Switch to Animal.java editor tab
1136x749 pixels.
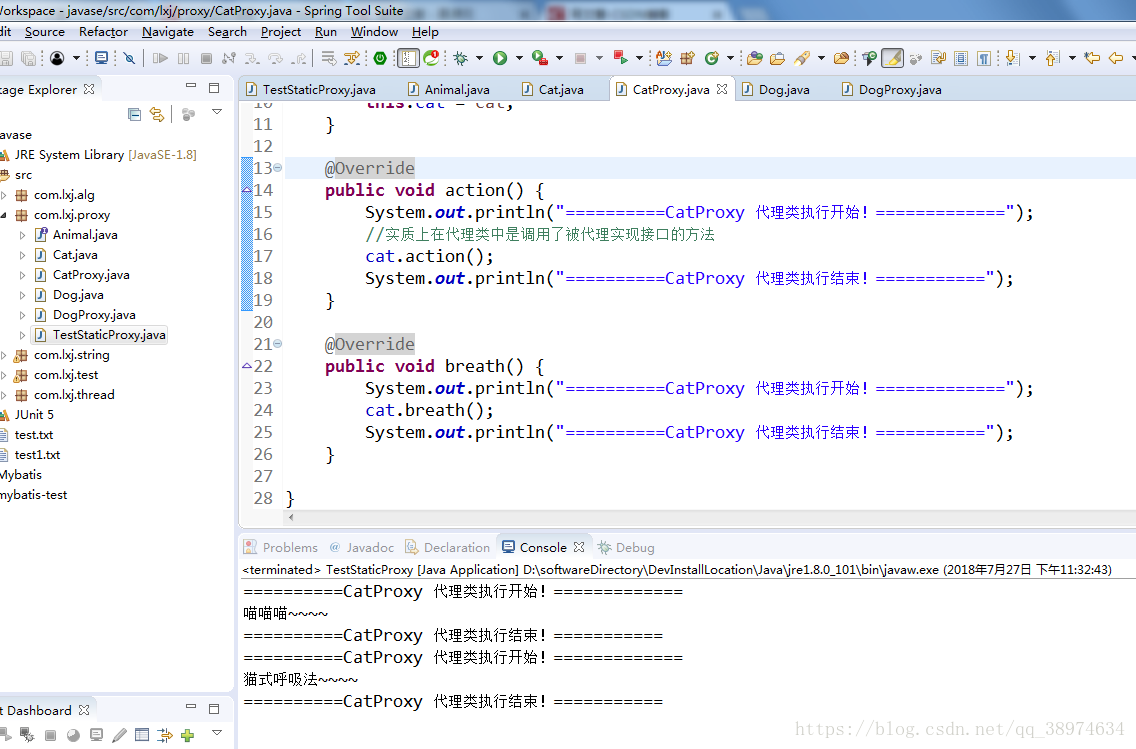click(x=448, y=89)
